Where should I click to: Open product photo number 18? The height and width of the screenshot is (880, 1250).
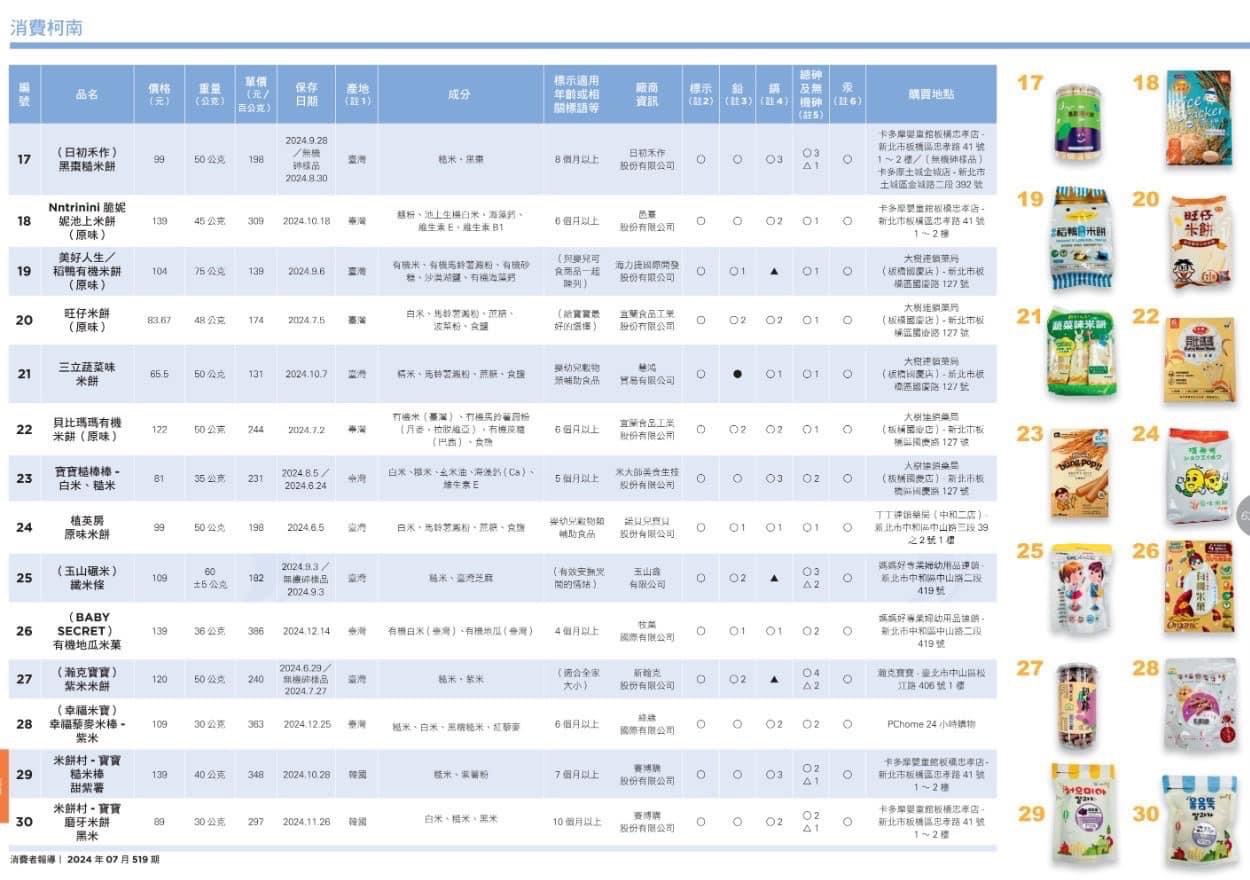[1198, 118]
